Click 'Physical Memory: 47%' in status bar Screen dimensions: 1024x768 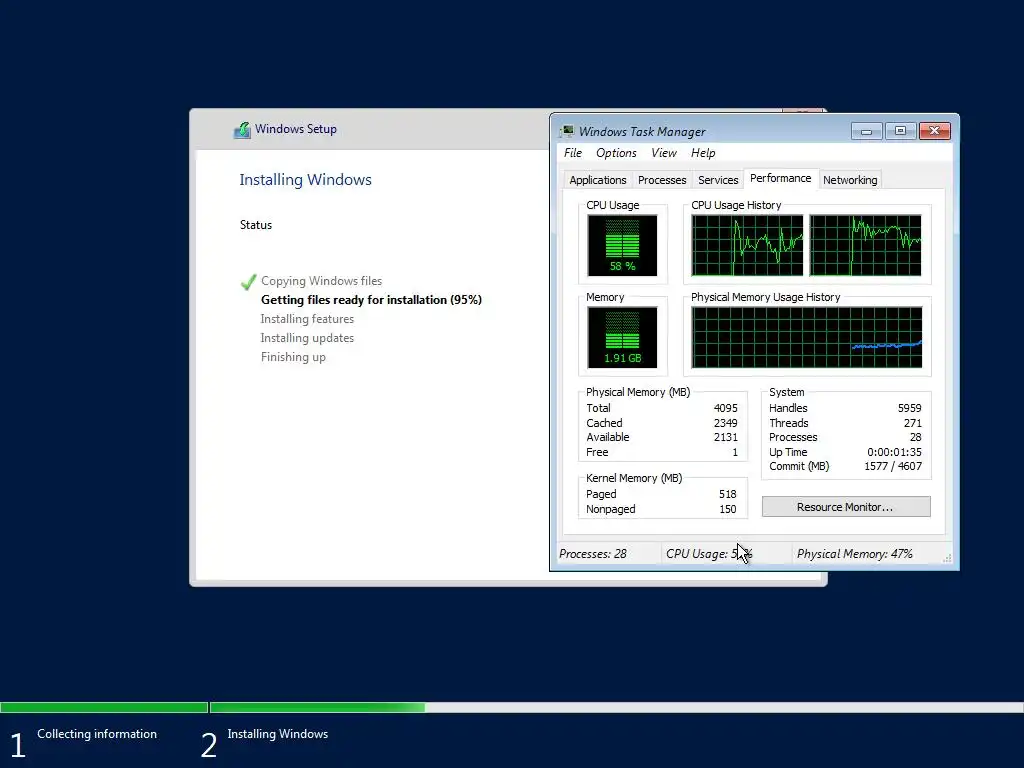click(854, 554)
